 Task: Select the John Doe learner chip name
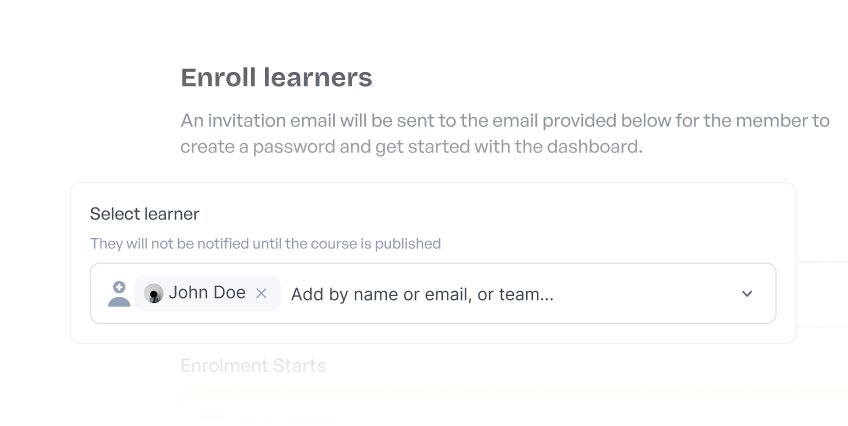click(207, 293)
